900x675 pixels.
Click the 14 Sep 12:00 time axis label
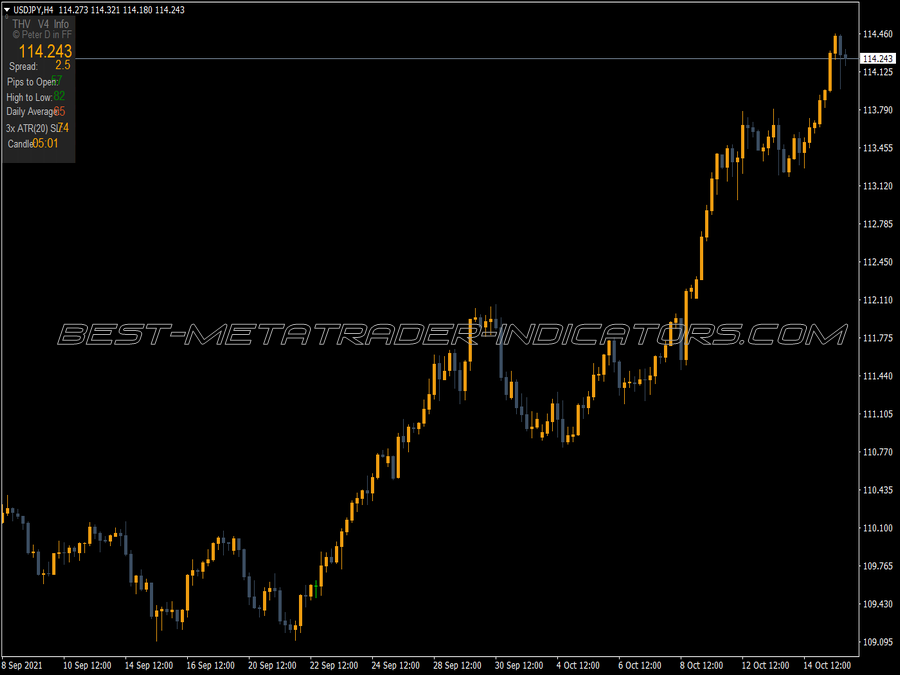point(149,665)
